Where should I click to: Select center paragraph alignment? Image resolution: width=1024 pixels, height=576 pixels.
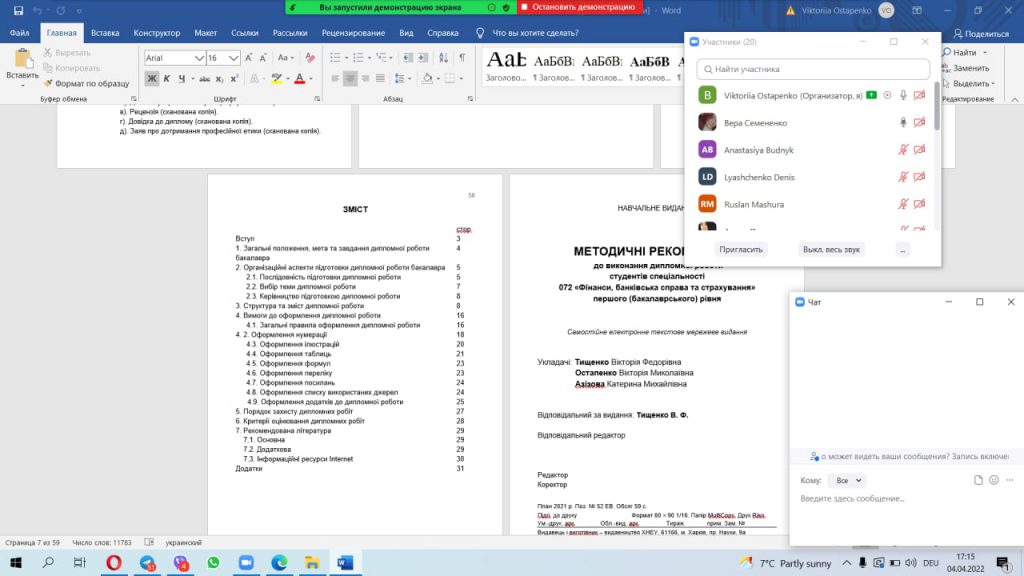coord(350,79)
